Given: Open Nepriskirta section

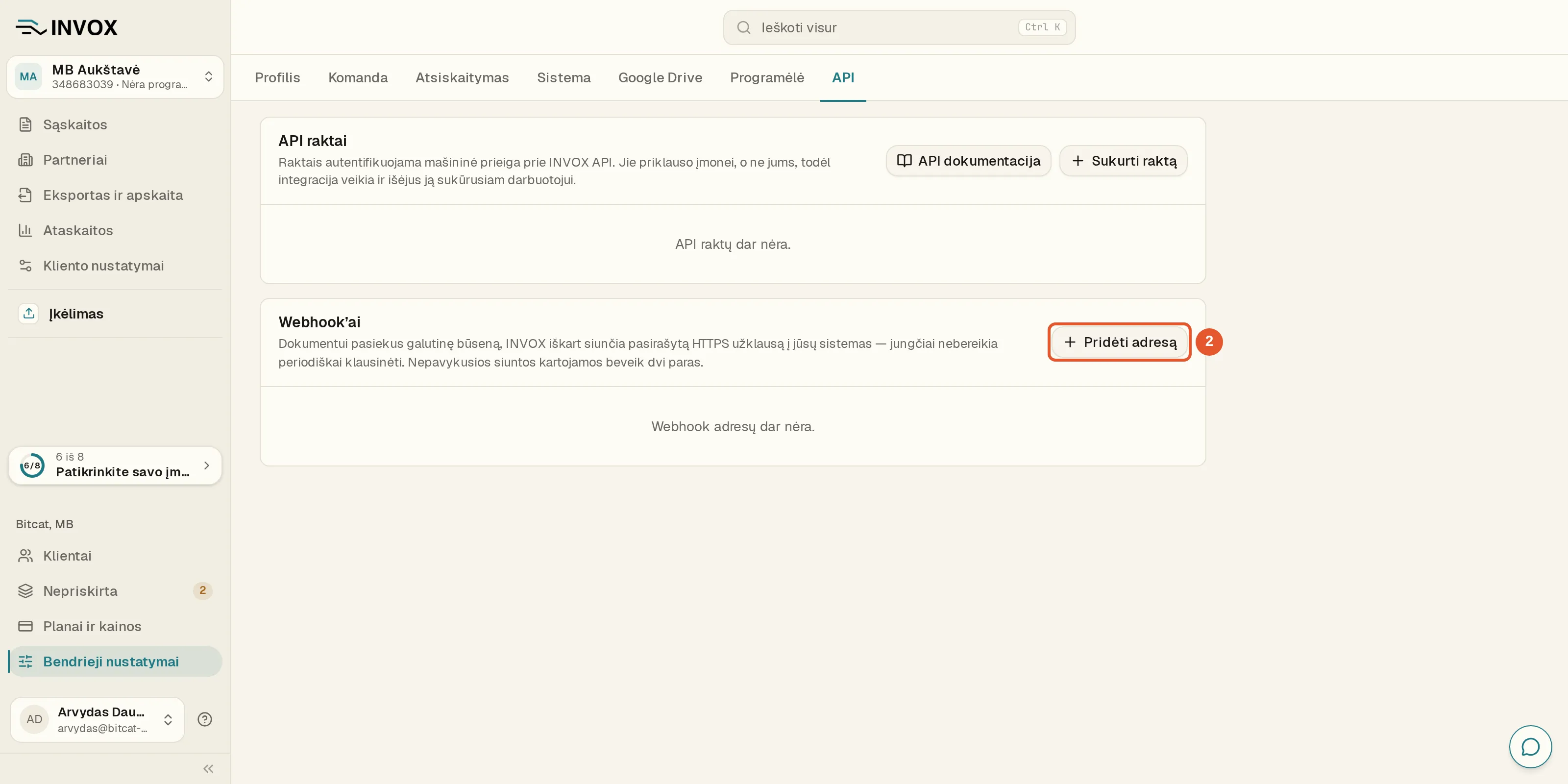Looking at the screenshot, I should tap(115, 591).
